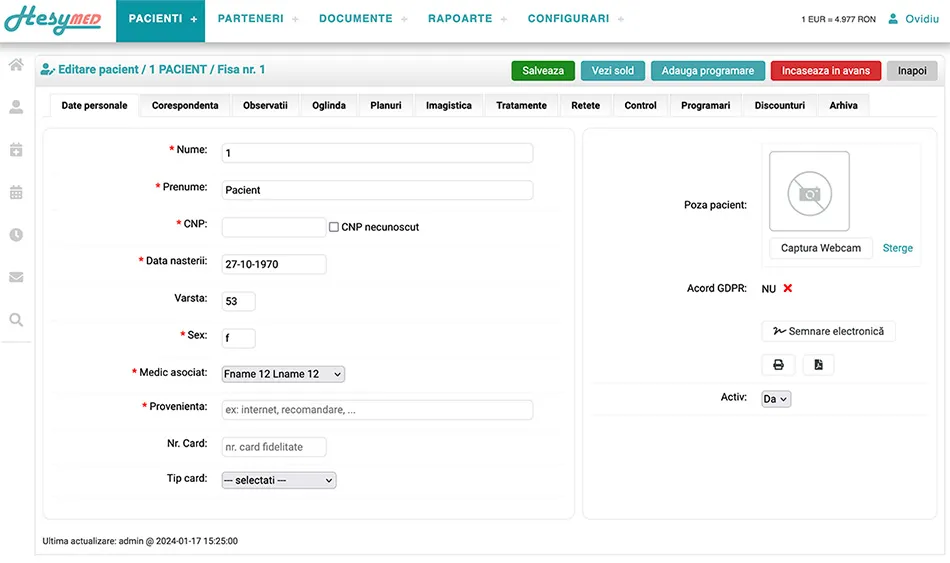Viewport: 950px width, 563px height.
Task: Click the printer icon under GDPR
Action: [779, 365]
